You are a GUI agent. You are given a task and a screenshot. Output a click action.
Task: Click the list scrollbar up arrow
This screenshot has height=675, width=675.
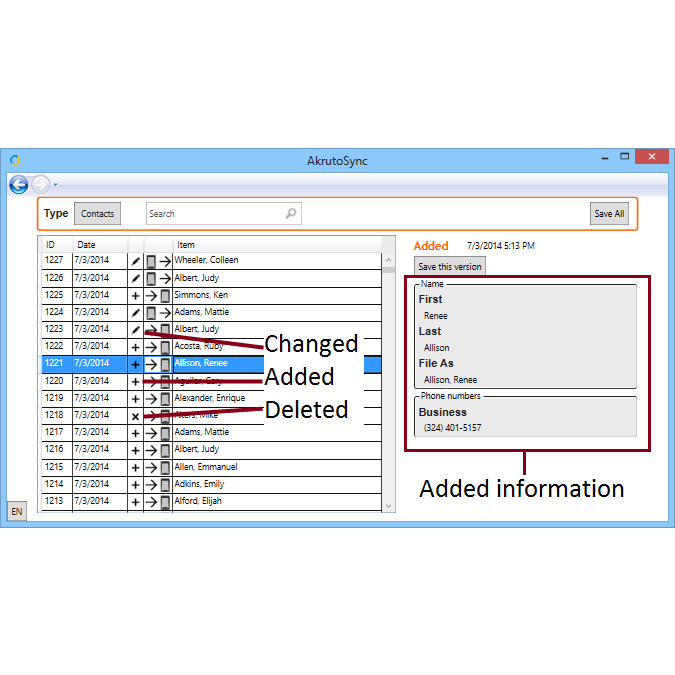click(388, 260)
